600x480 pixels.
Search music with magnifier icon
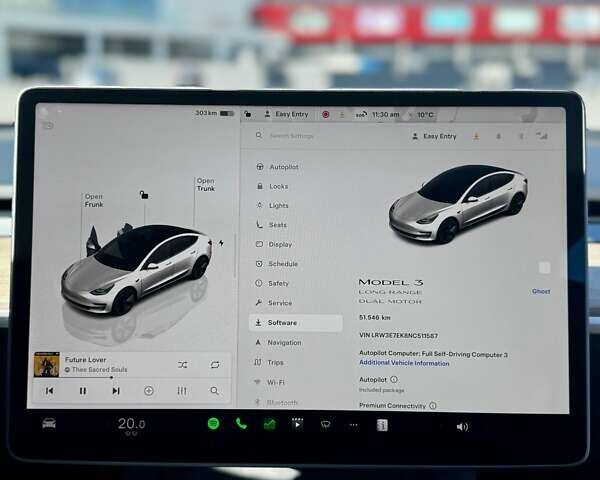pos(215,391)
